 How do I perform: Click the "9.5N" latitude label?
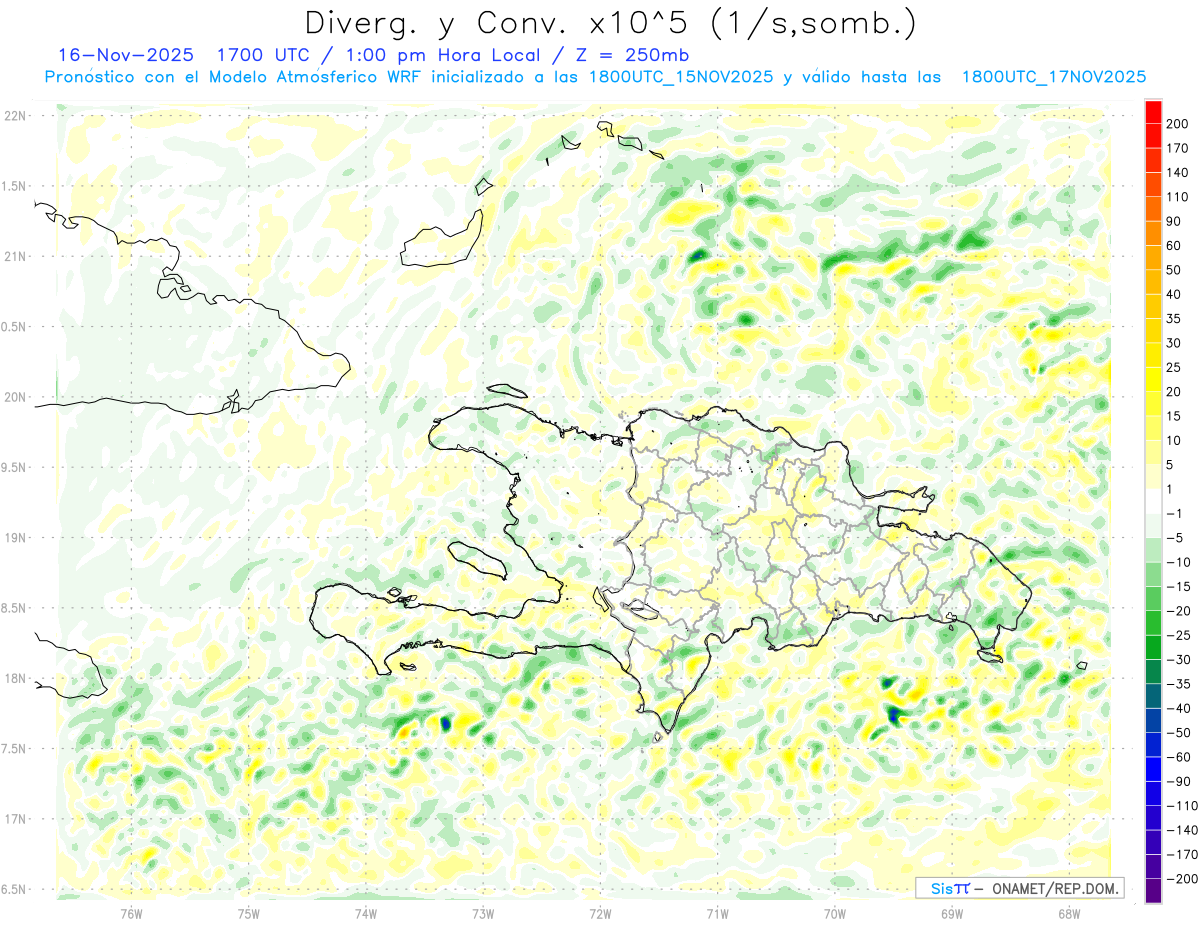(x=14, y=467)
